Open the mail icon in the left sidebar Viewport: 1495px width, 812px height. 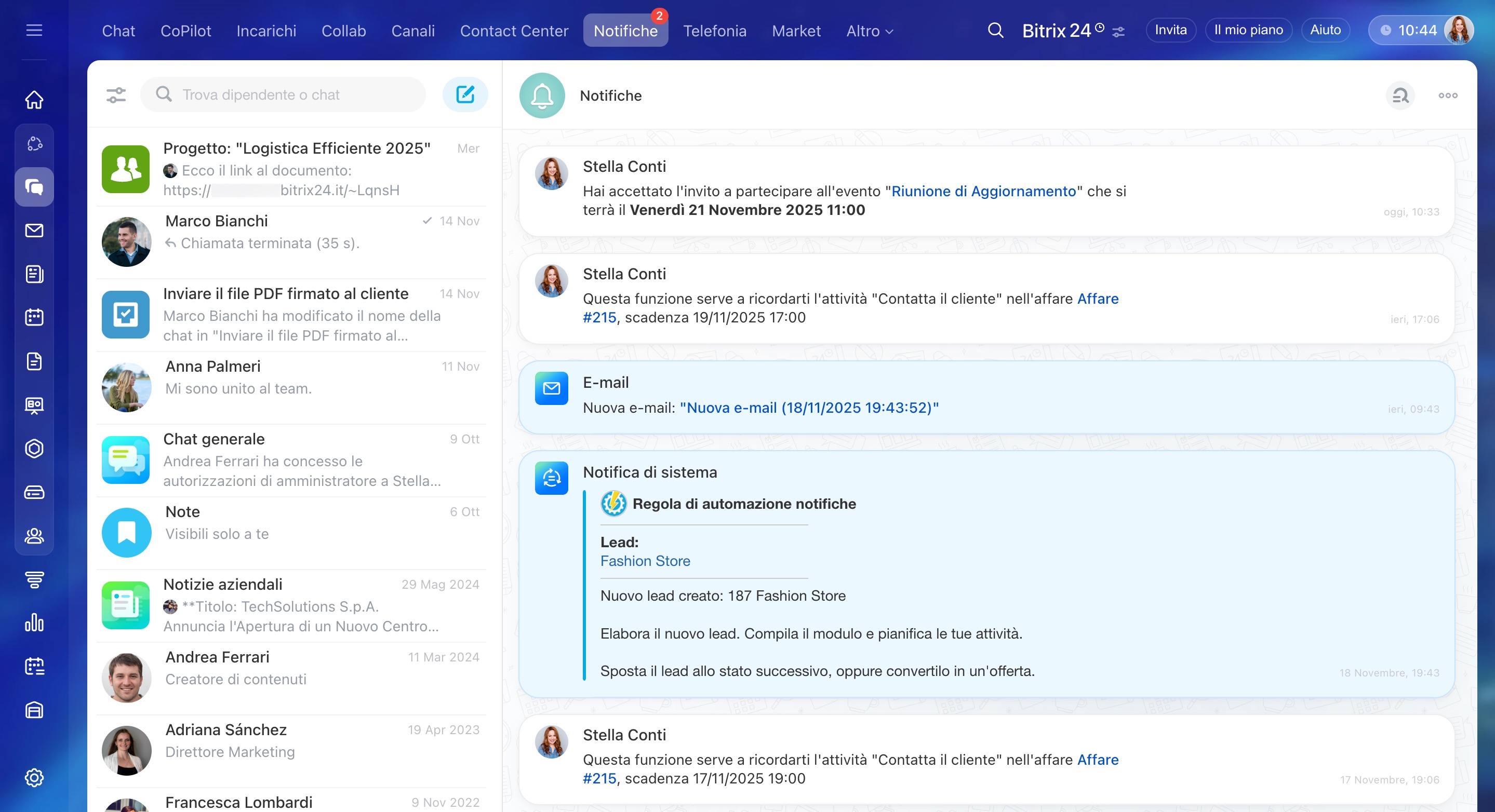pyautogui.click(x=34, y=231)
